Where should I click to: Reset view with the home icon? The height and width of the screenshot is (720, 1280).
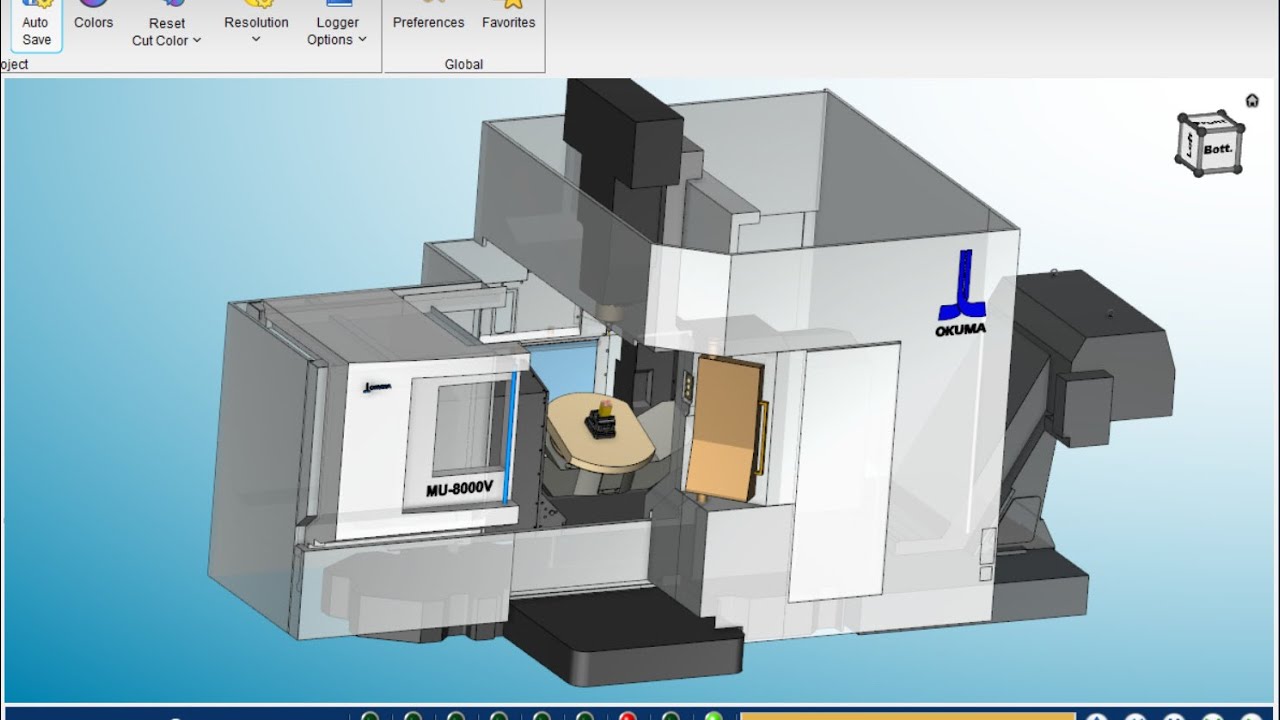tap(1252, 100)
